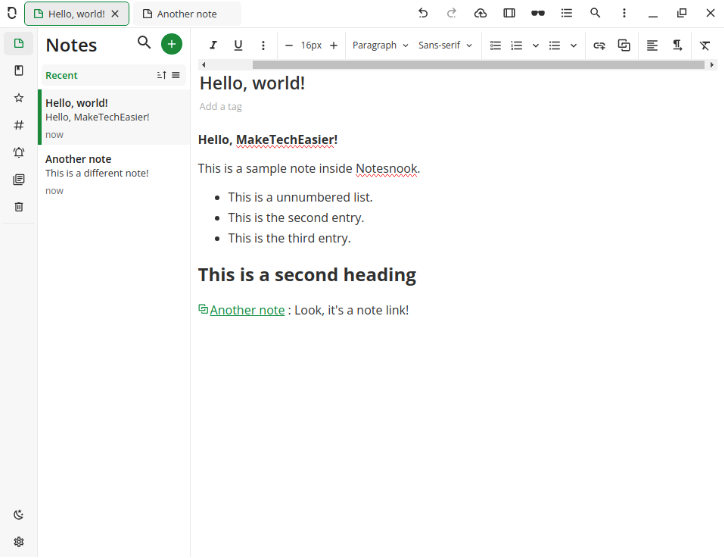Image resolution: width=724 pixels, height=558 pixels.
Task: Click the toolbar horizontal scrollbar thumb
Action: coord(478,65)
